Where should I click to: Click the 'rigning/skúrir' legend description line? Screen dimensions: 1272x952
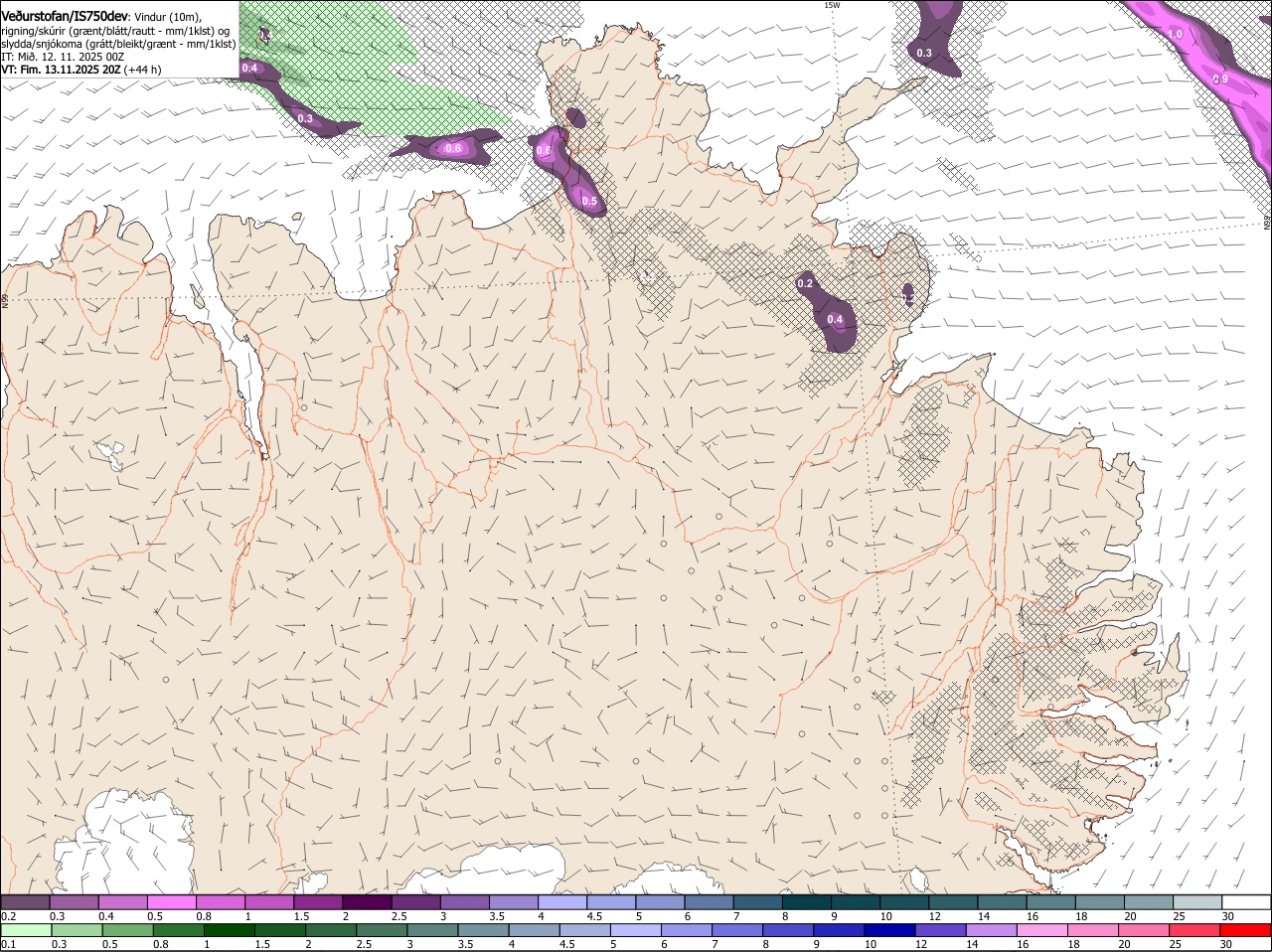tap(114, 30)
